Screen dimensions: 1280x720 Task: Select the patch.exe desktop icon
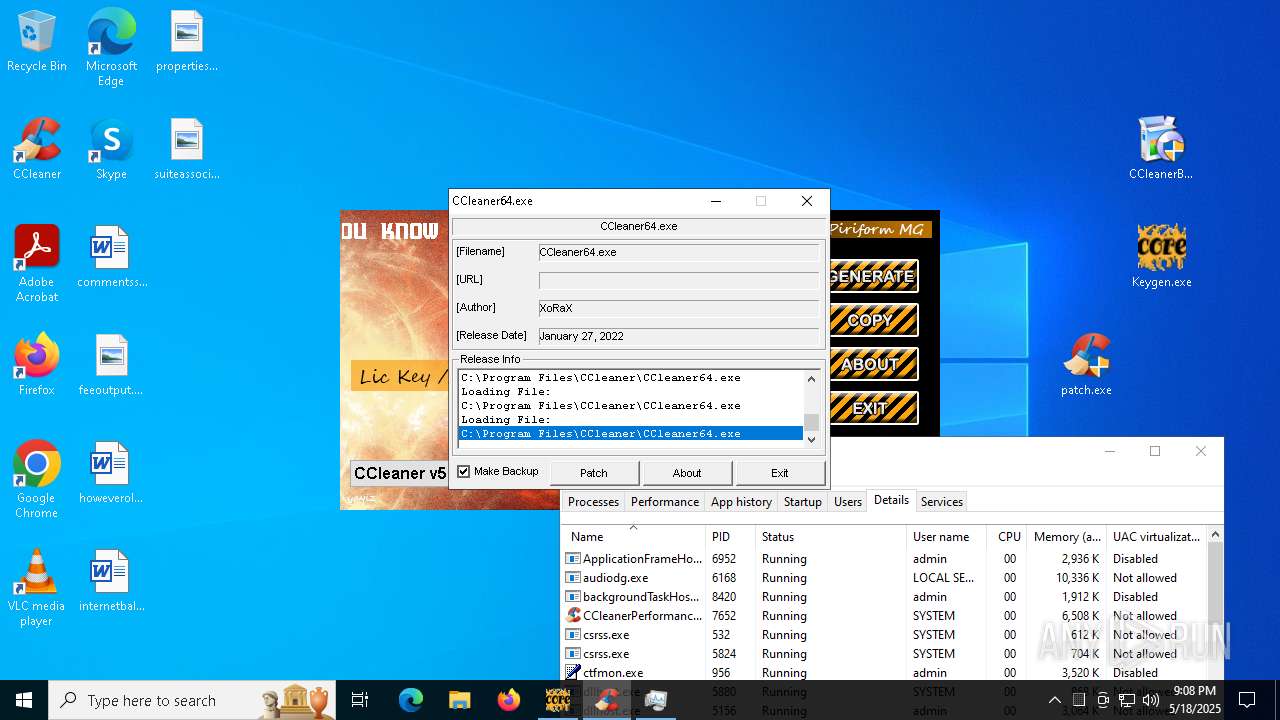click(1087, 365)
